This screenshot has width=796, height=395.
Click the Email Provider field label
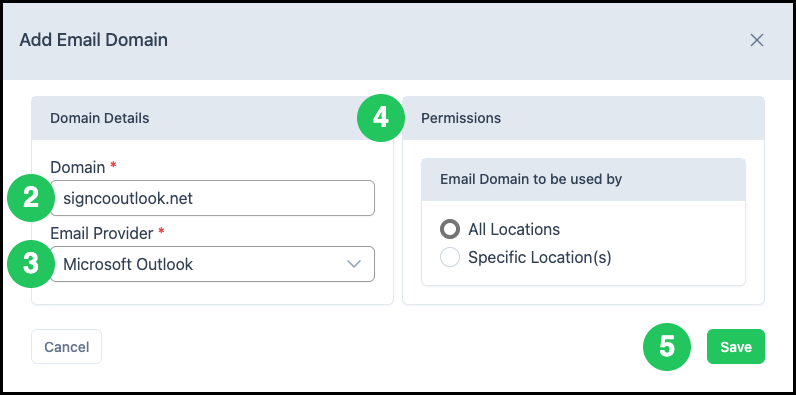pos(102,234)
